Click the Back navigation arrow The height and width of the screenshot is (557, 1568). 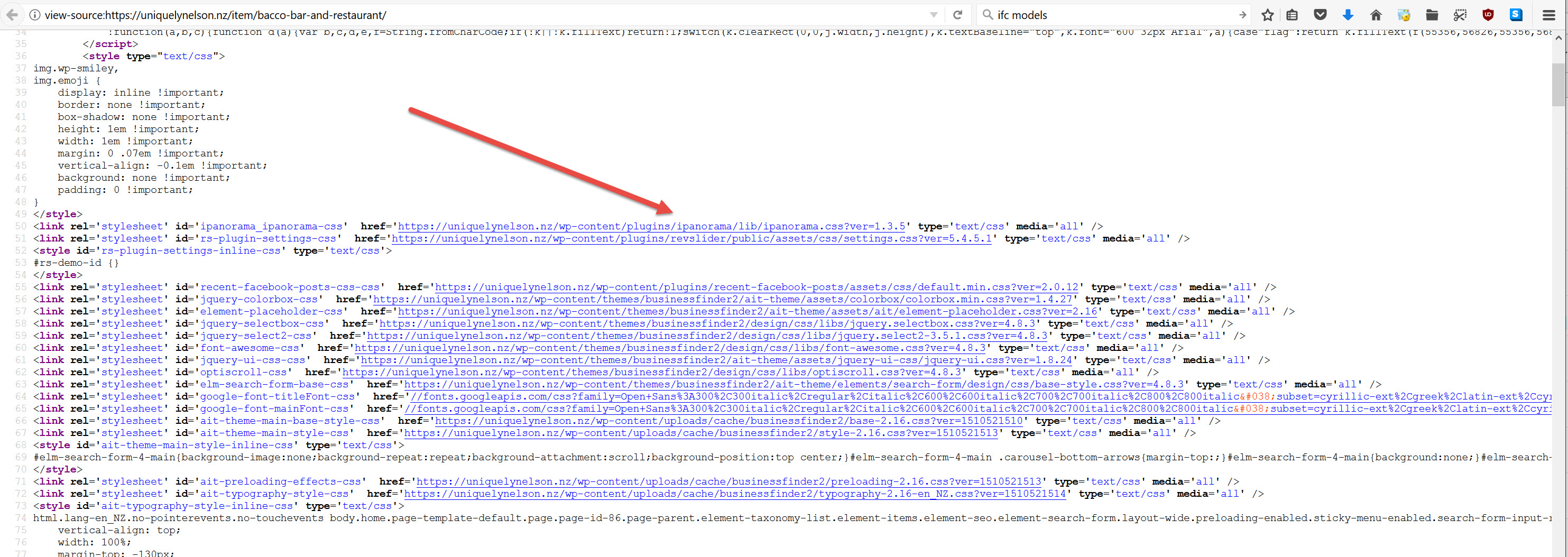pos(12,15)
